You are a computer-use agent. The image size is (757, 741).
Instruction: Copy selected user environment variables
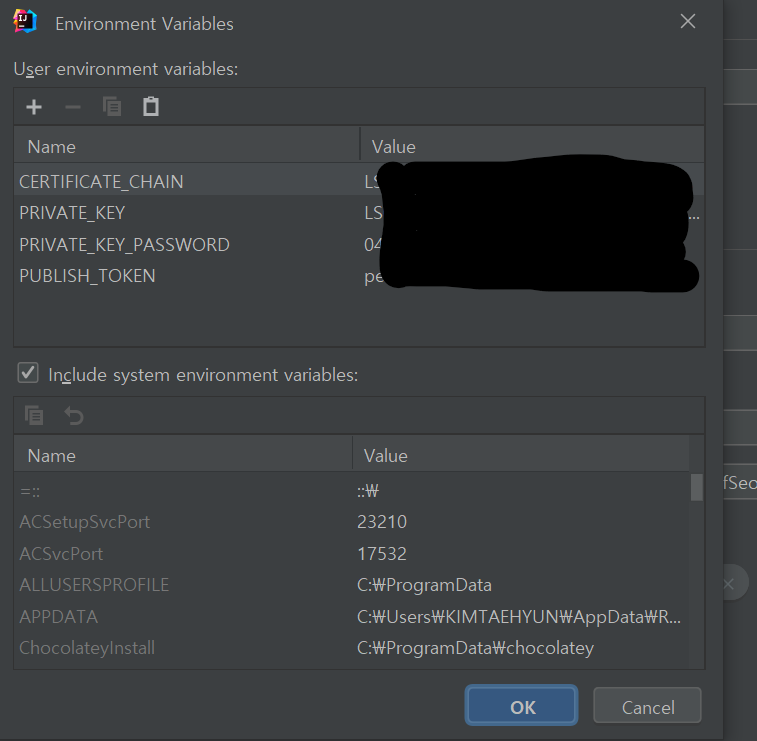(112, 107)
